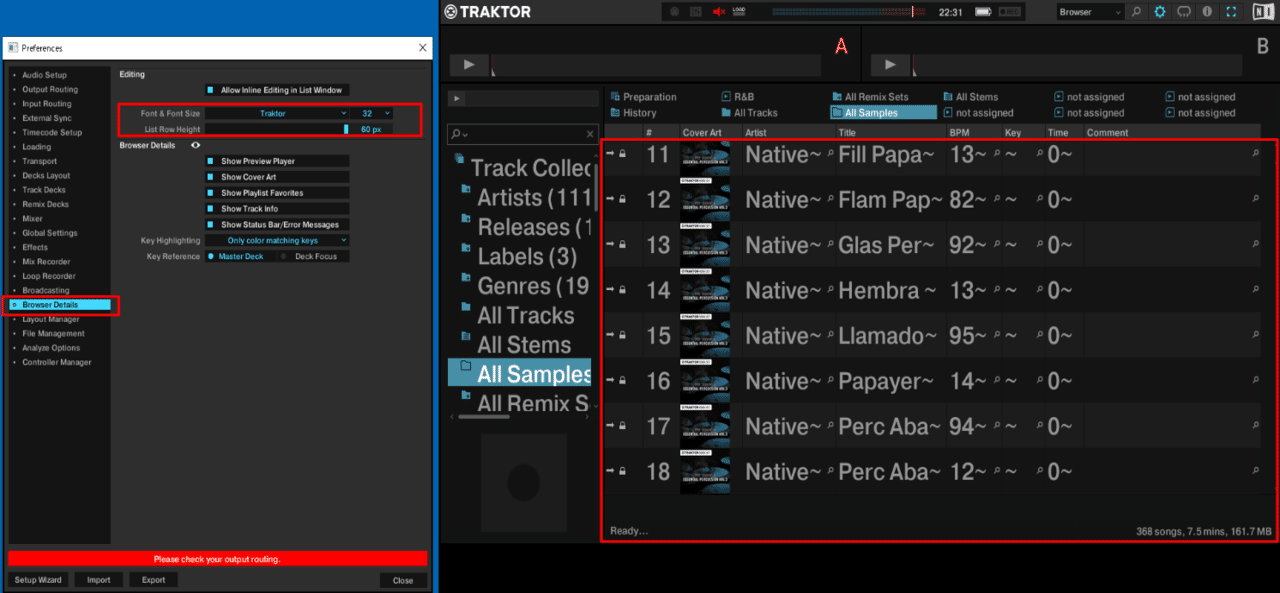Viewport: 1280px width, 593px height.
Task: Click the Native Instruments NI logo
Action: tap(1261, 12)
